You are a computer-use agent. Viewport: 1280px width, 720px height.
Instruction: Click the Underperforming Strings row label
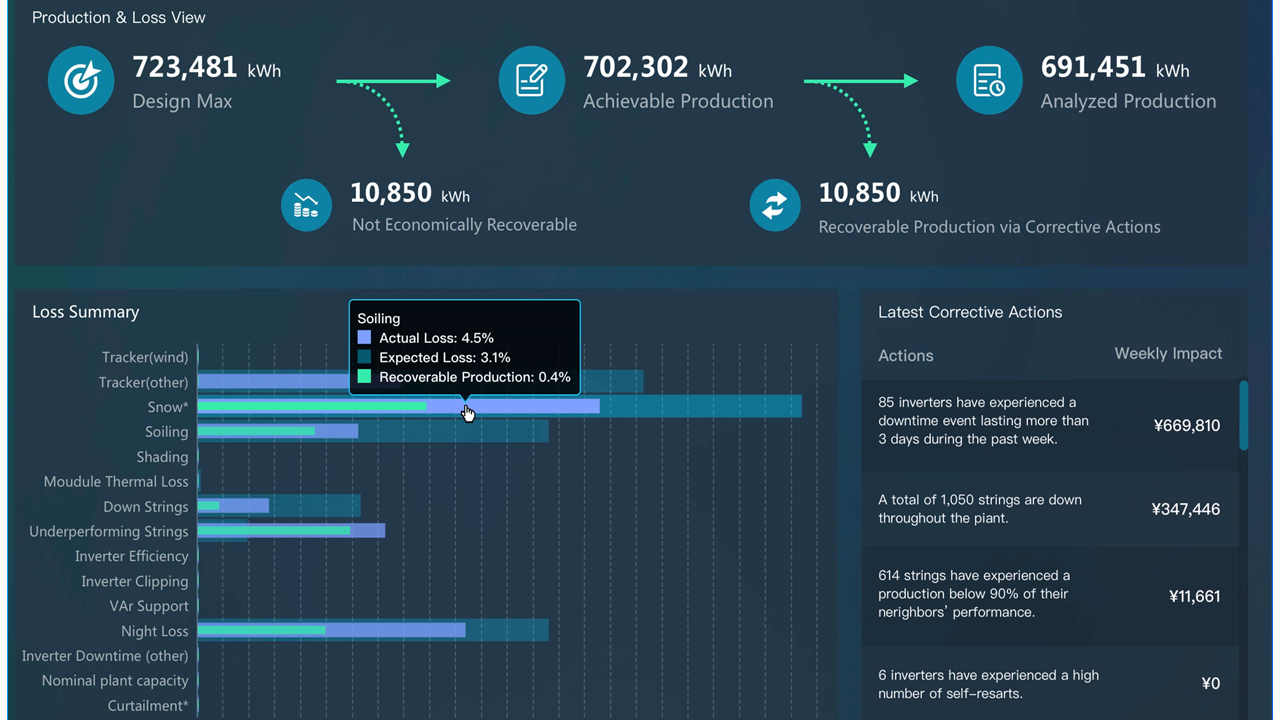(109, 531)
